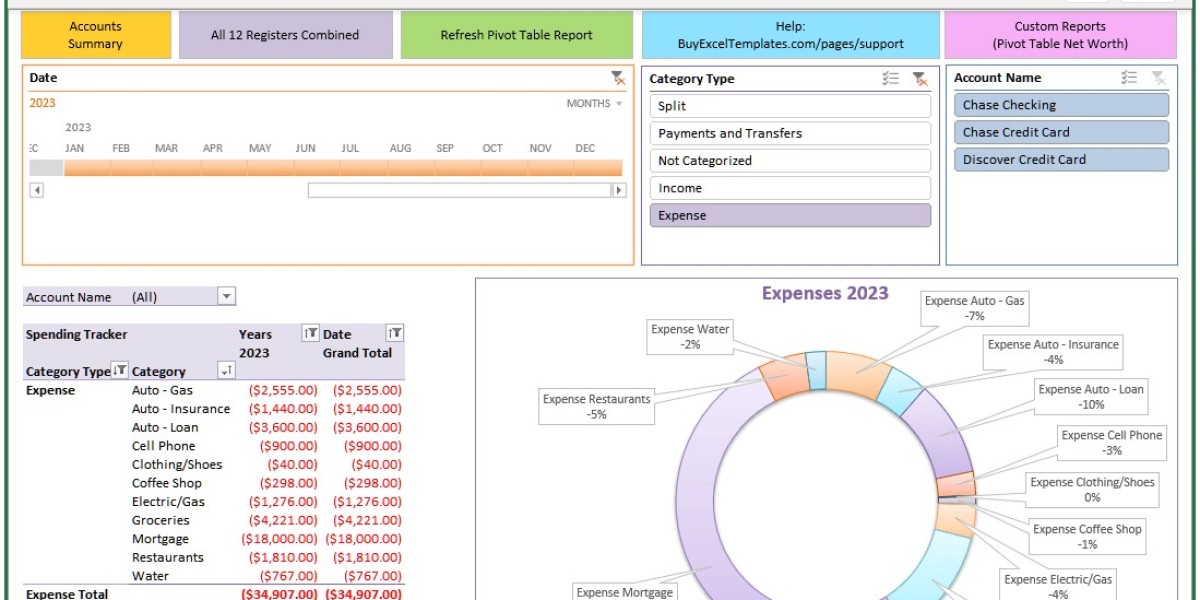
Task: Clear the Category Type slicer filter
Action: coord(920,79)
